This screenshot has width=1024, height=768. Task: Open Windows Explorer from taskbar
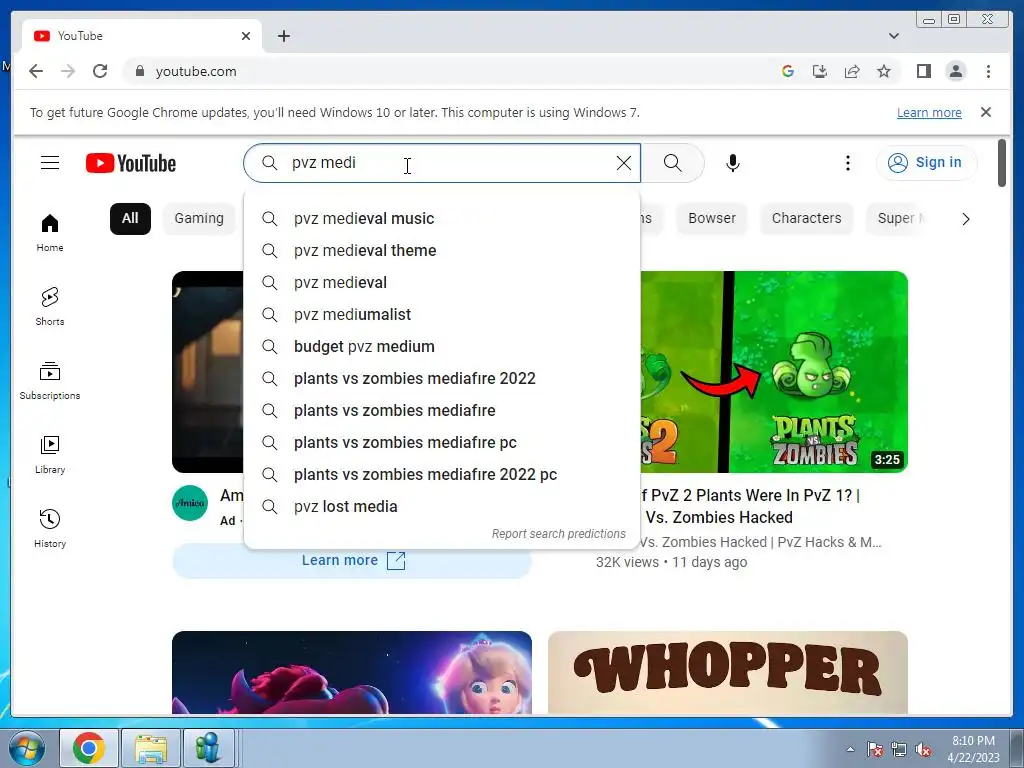151,748
